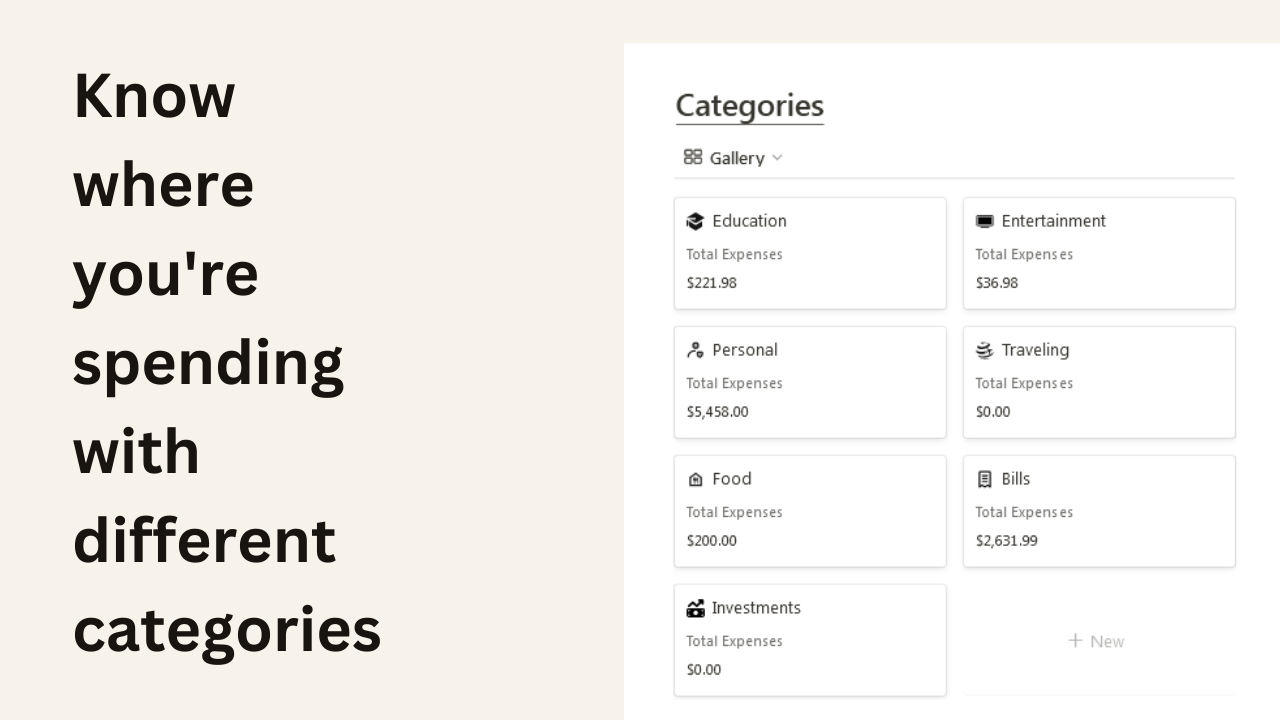The width and height of the screenshot is (1280, 720).
Task: Click the Gallery view grid icon
Action: coord(693,157)
